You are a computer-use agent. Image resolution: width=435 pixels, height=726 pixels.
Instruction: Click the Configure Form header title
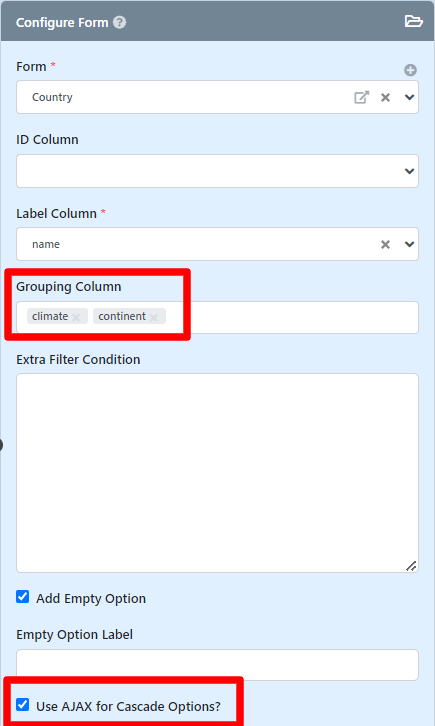point(62,23)
